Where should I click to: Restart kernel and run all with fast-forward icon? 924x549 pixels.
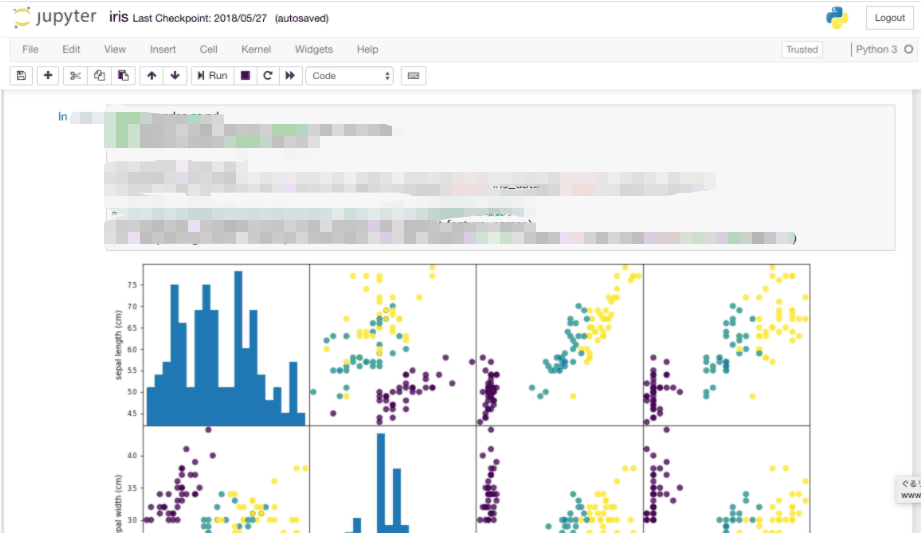(290, 76)
